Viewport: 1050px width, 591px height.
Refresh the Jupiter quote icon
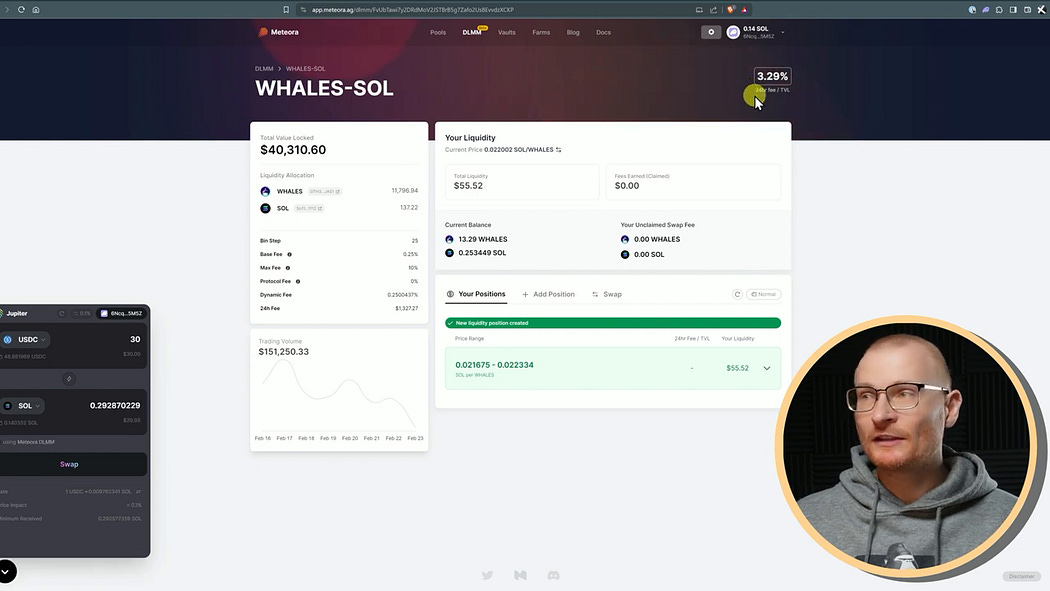tap(62, 313)
